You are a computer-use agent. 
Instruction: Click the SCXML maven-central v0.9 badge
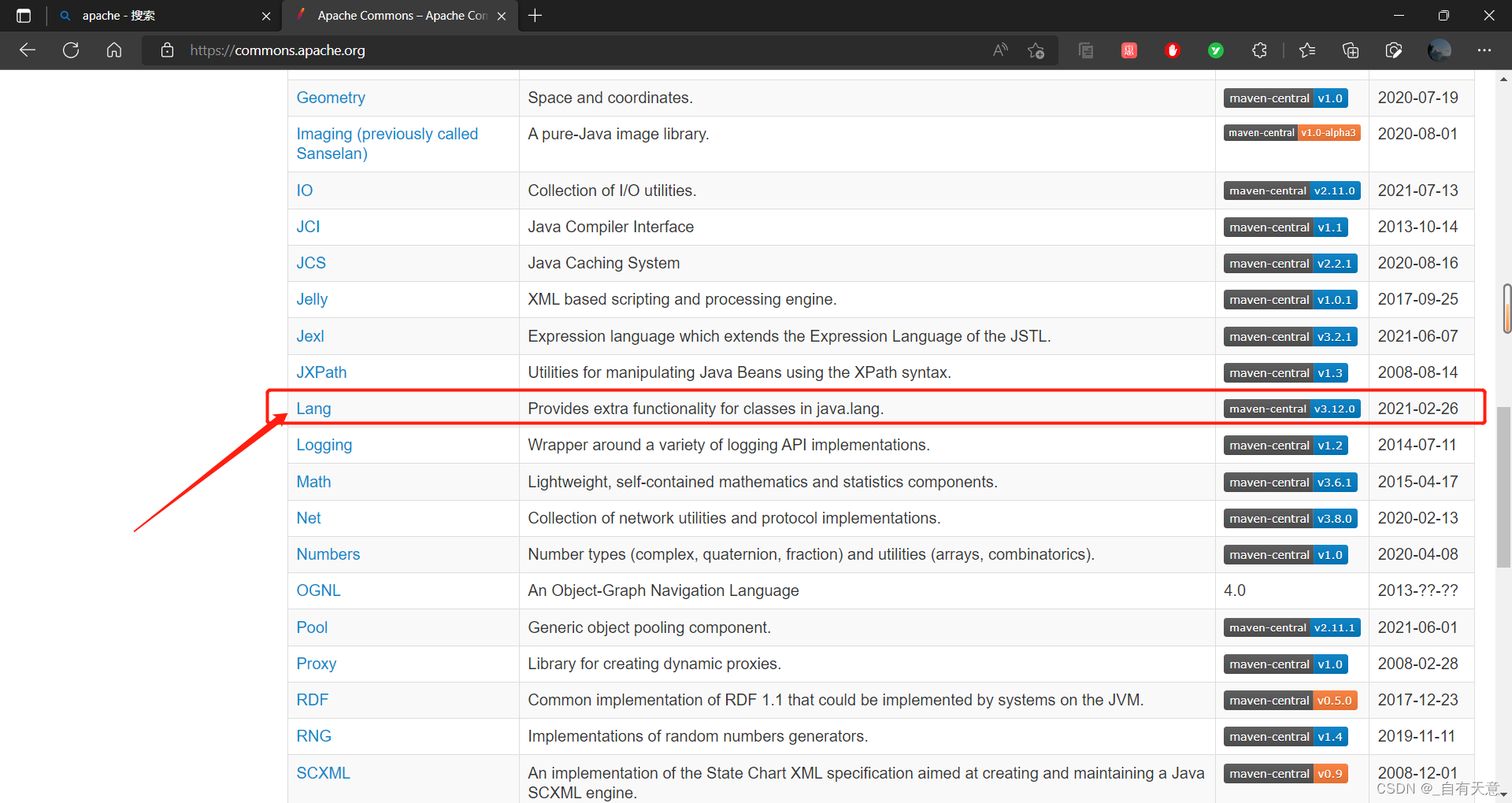(x=1286, y=773)
